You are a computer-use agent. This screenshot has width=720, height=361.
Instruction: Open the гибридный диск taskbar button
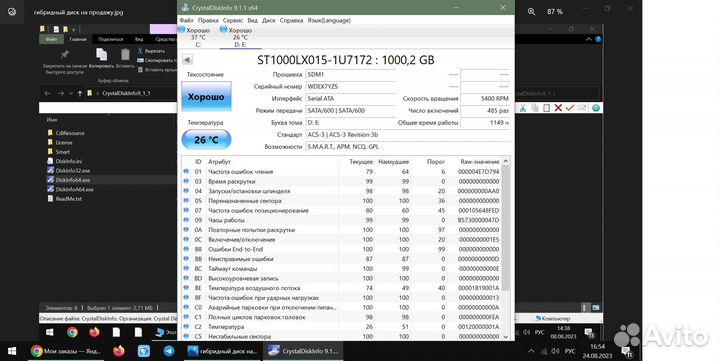[223, 351]
